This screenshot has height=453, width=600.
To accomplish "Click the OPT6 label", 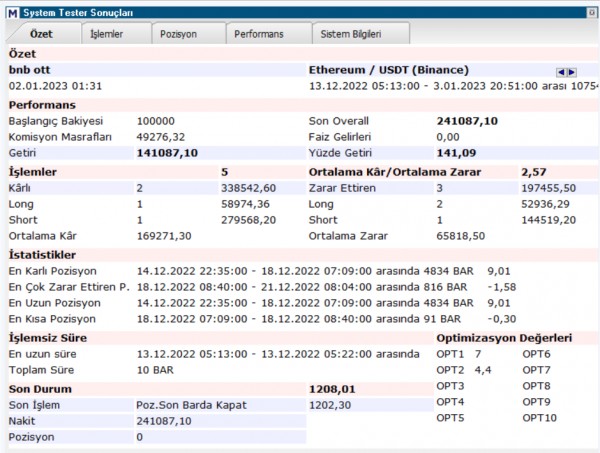I will click(x=536, y=354).
